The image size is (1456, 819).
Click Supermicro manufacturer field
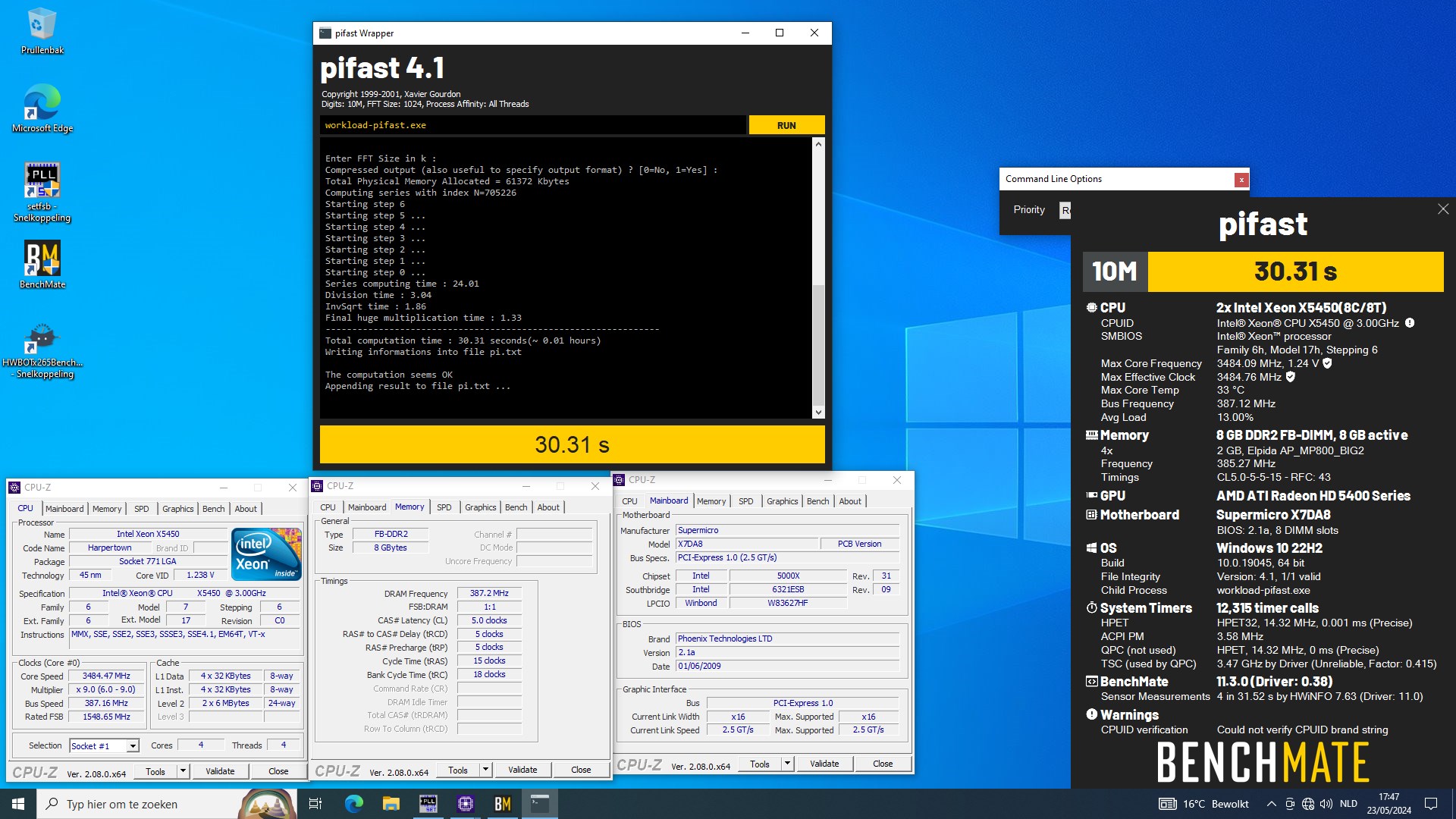[787, 531]
